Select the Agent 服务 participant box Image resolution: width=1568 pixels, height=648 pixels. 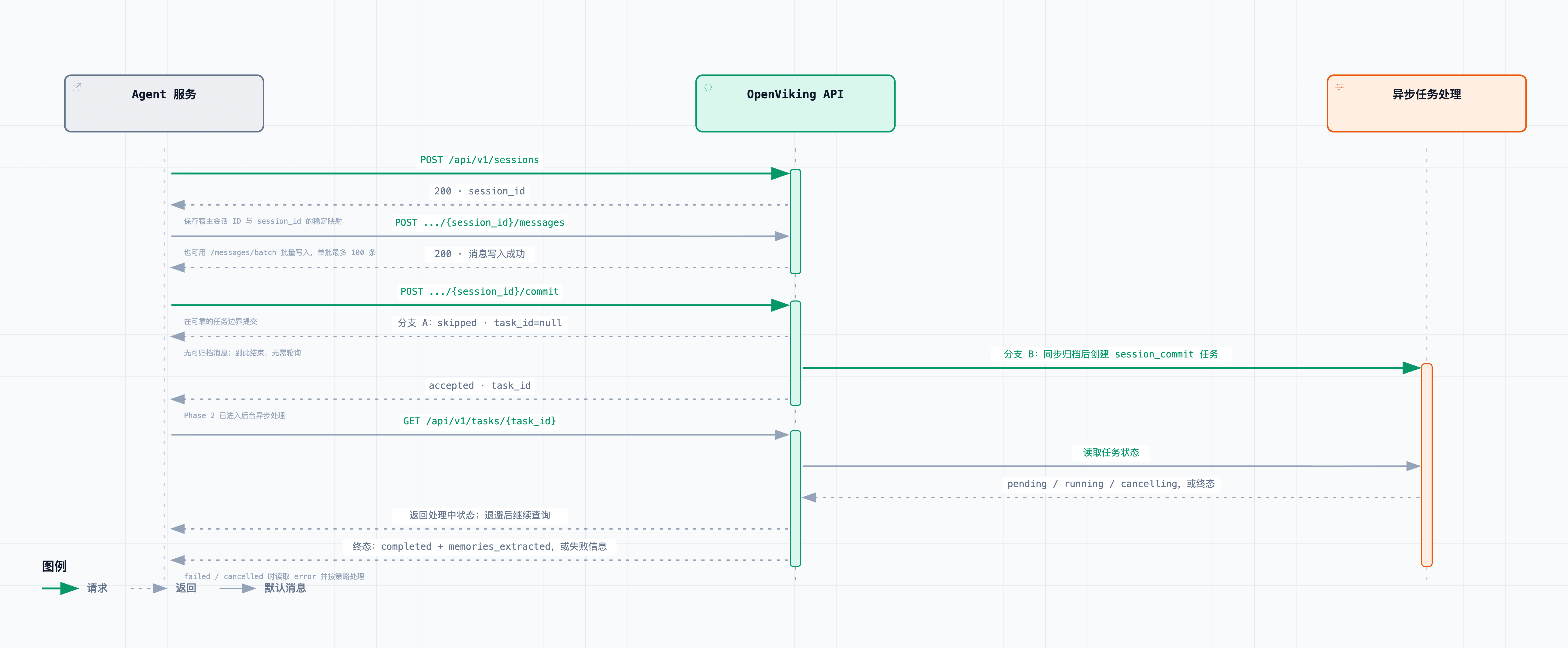coord(164,103)
